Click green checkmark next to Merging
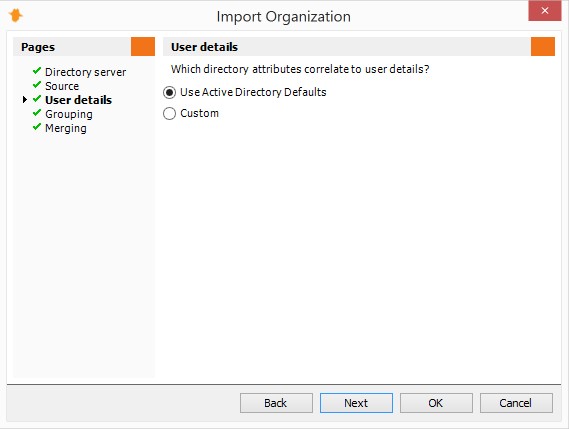 37,127
